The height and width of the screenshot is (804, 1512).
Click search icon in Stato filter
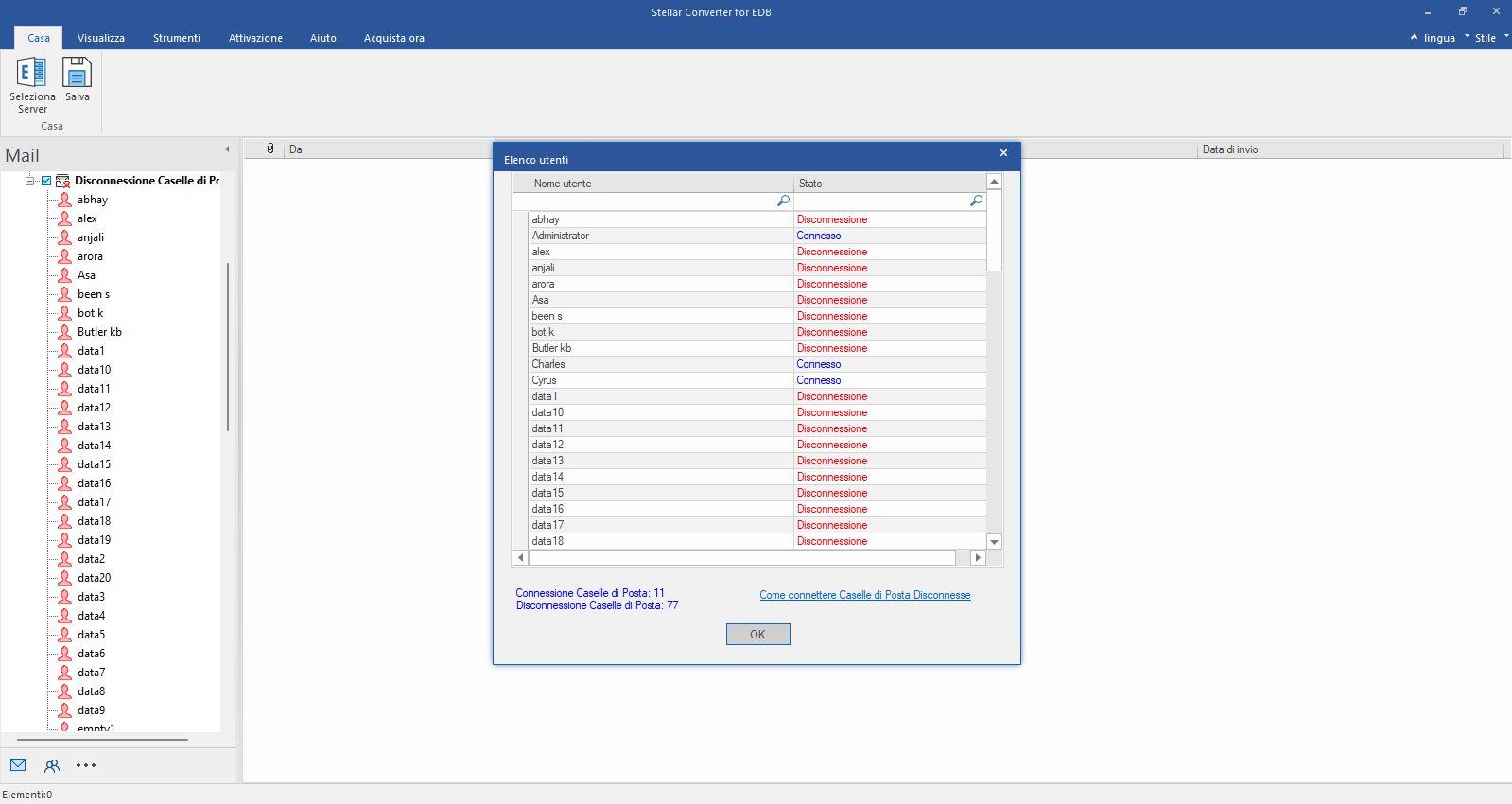tap(976, 201)
